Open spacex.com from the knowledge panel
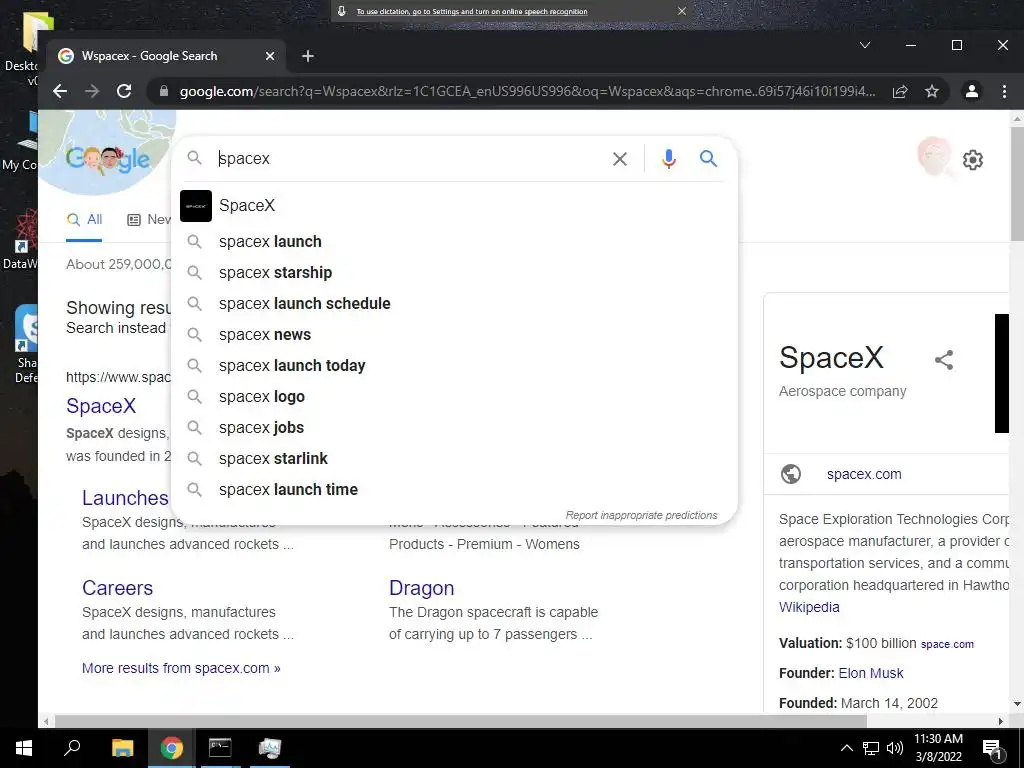1024x768 pixels. click(864, 474)
